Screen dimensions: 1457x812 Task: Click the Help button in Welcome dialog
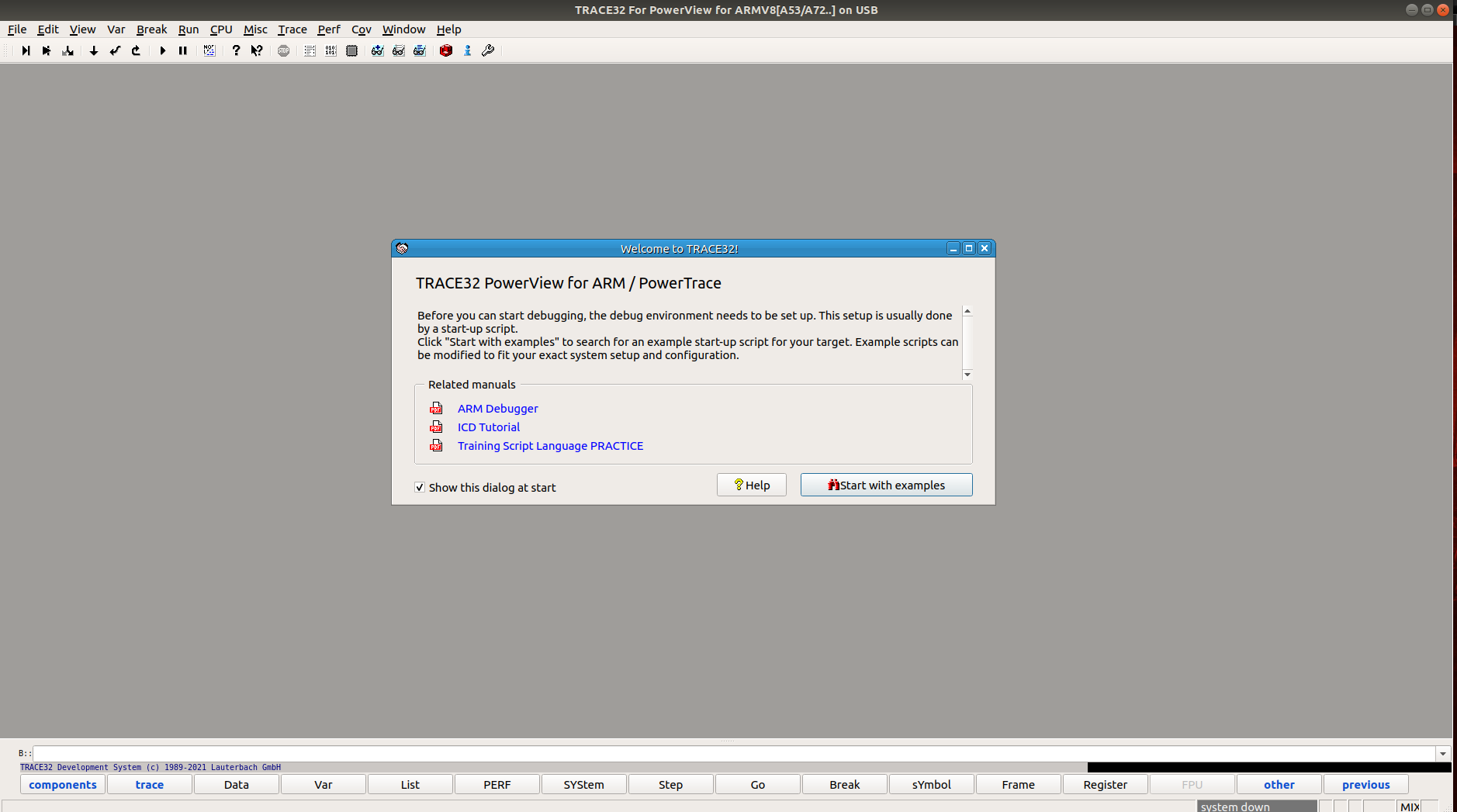pos(752,485)
